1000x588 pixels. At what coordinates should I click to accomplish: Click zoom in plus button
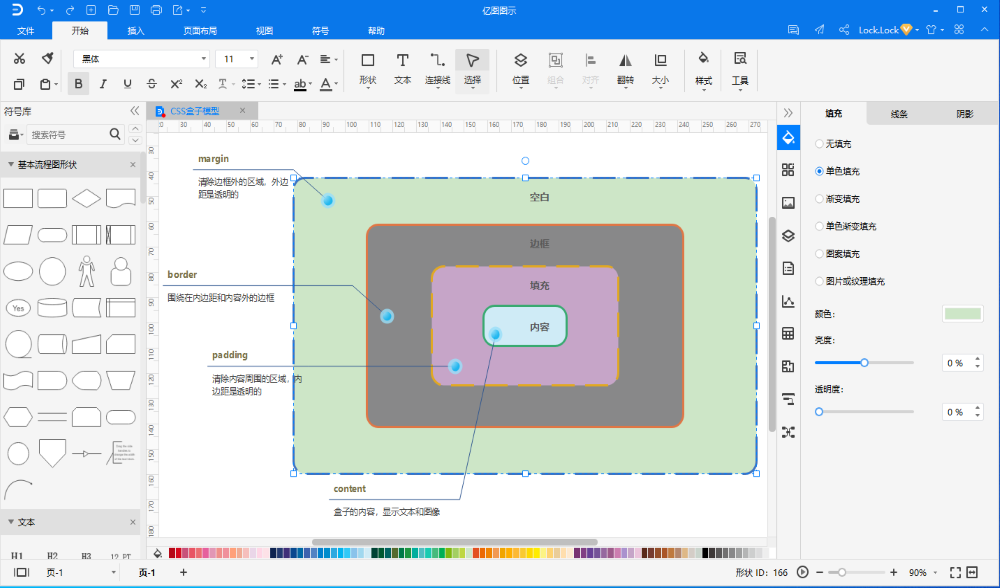894,572
